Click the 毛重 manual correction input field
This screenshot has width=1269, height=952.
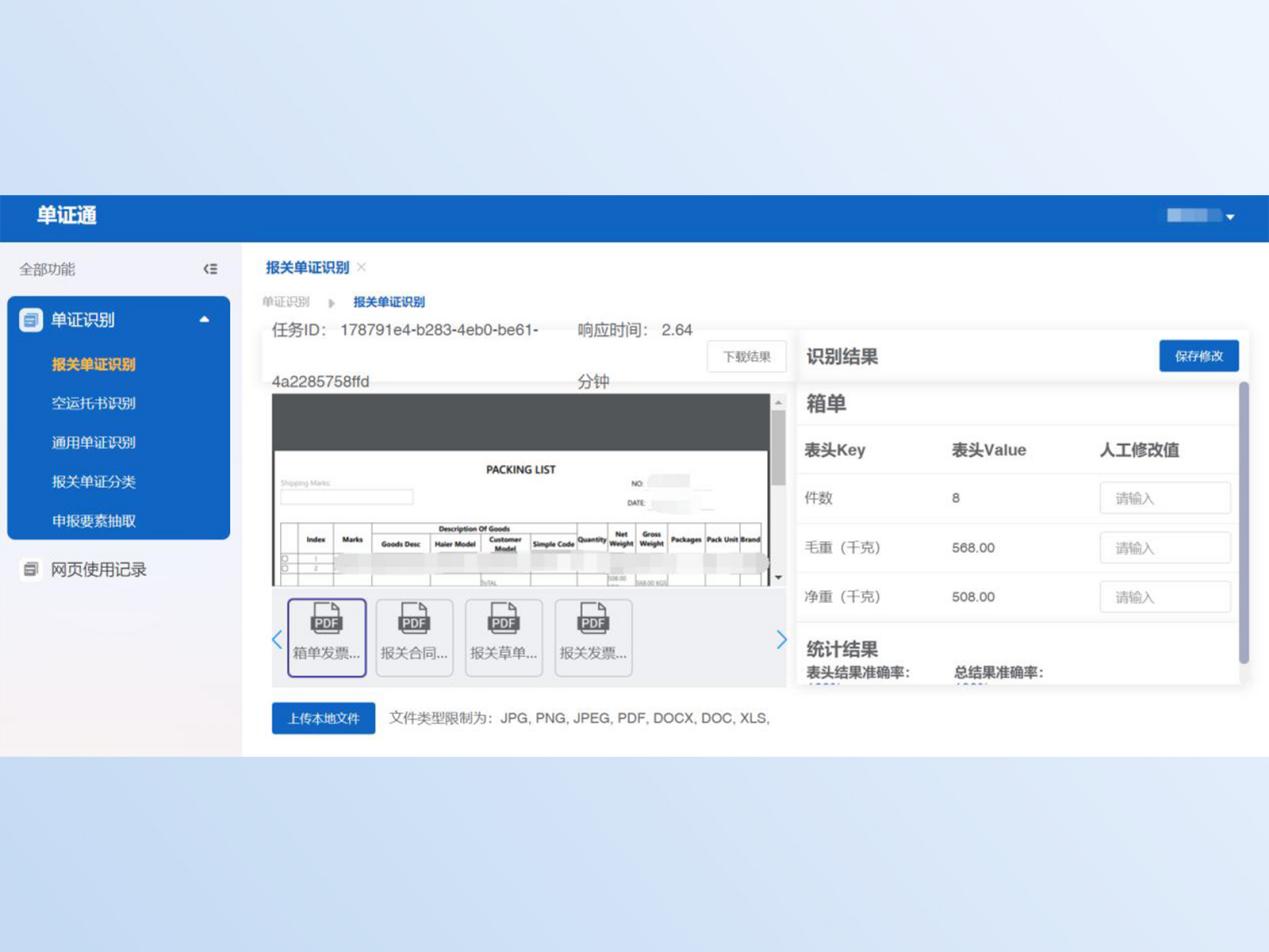click(x=1164, y=548)
